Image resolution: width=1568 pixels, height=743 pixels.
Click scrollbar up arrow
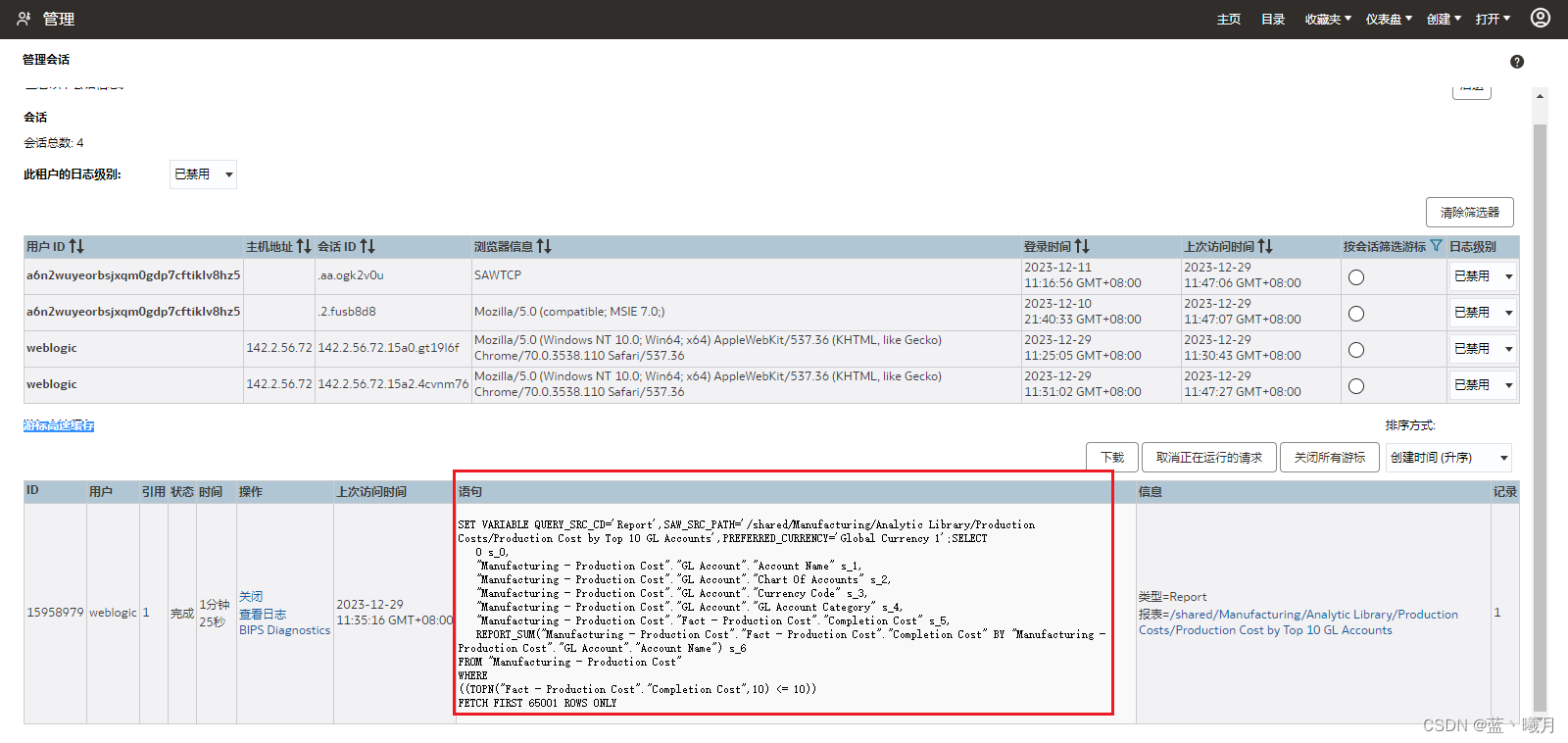coord(1540,96)
